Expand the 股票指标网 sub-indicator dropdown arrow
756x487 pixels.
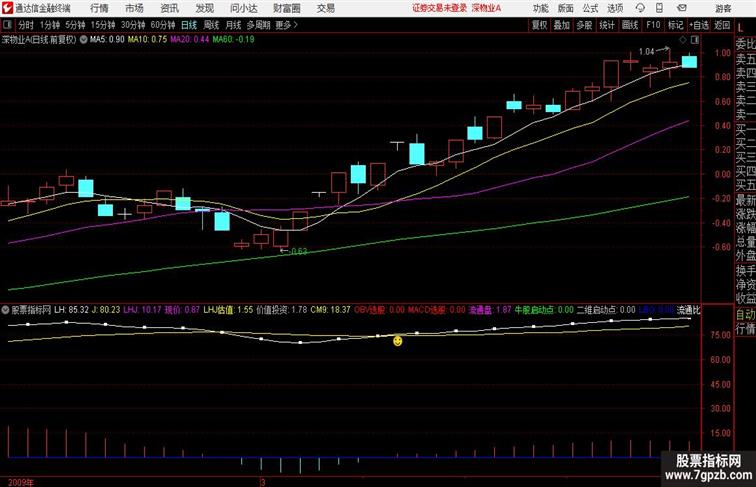[5, 310]
